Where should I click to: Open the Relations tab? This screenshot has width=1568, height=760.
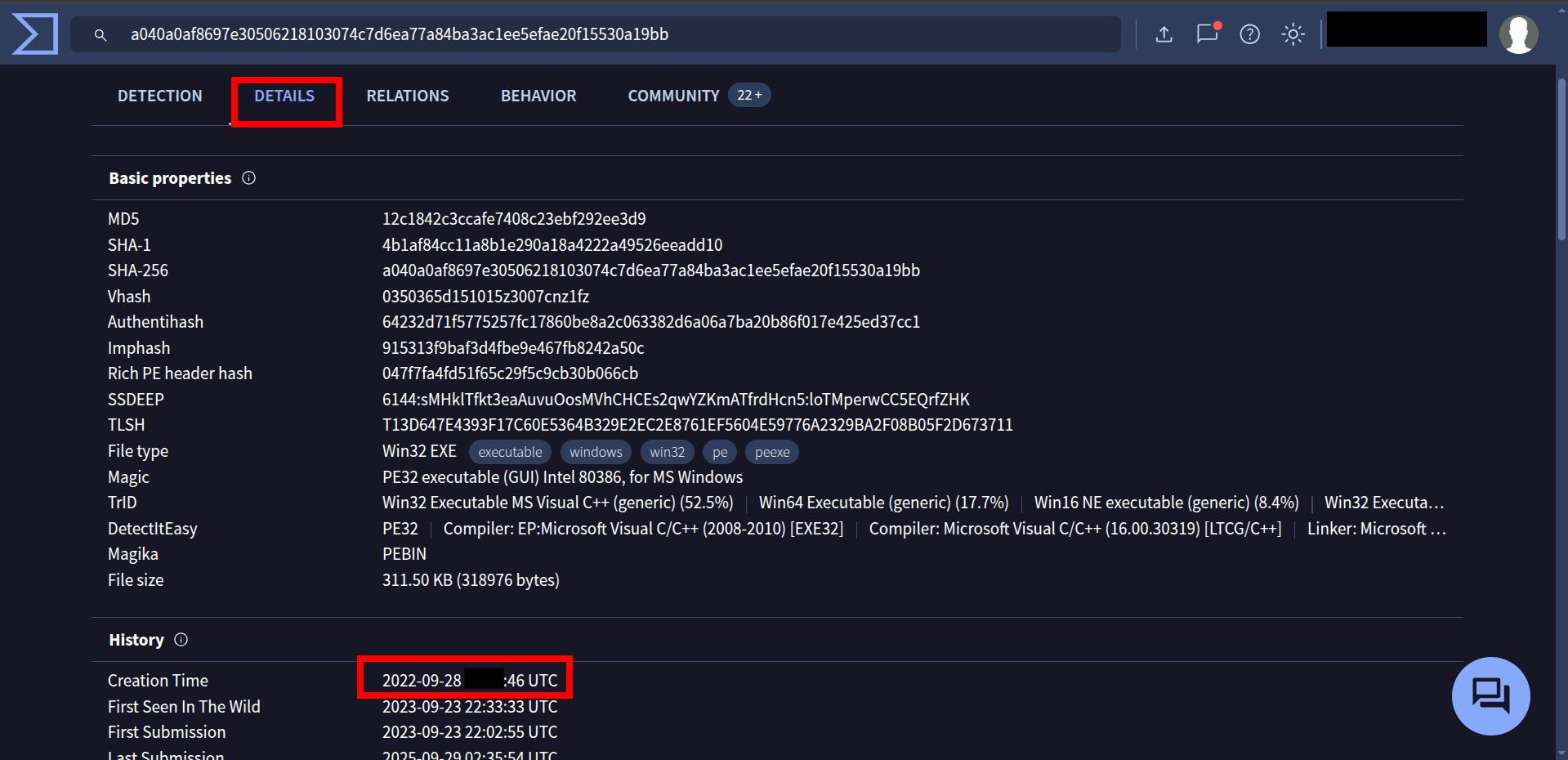408,96
